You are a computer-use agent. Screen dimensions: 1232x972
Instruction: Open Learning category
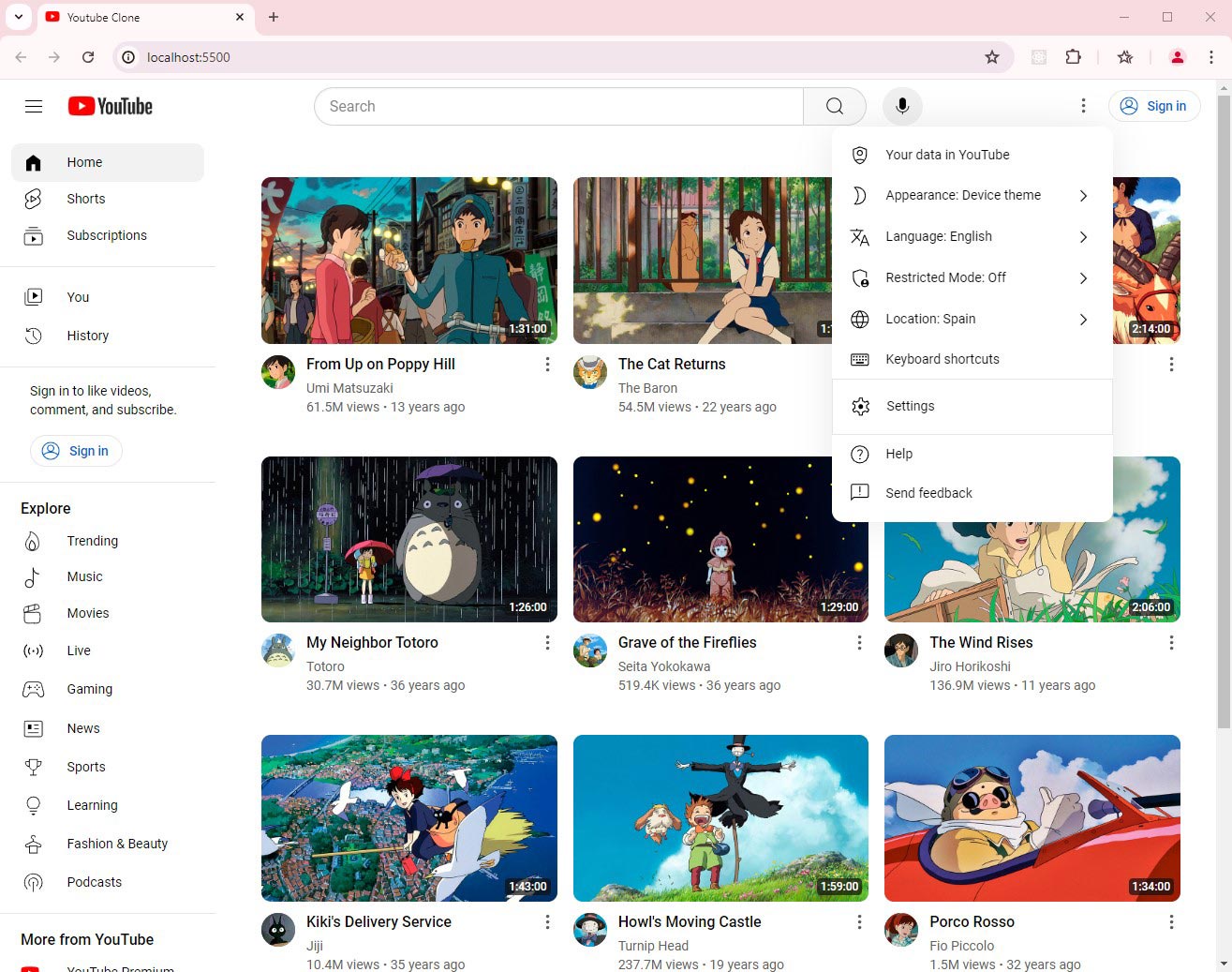click(108, 805)
